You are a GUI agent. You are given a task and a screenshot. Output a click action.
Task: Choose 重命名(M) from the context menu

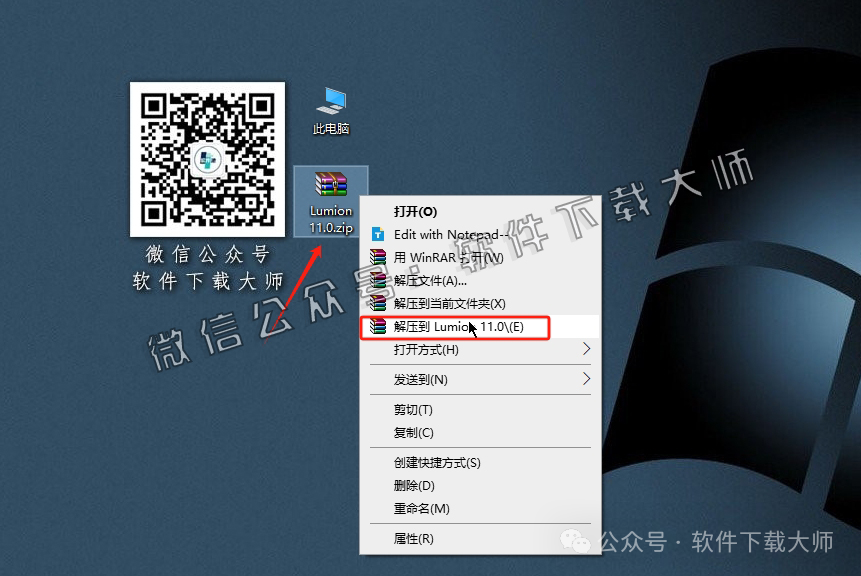tap(480, 509)
